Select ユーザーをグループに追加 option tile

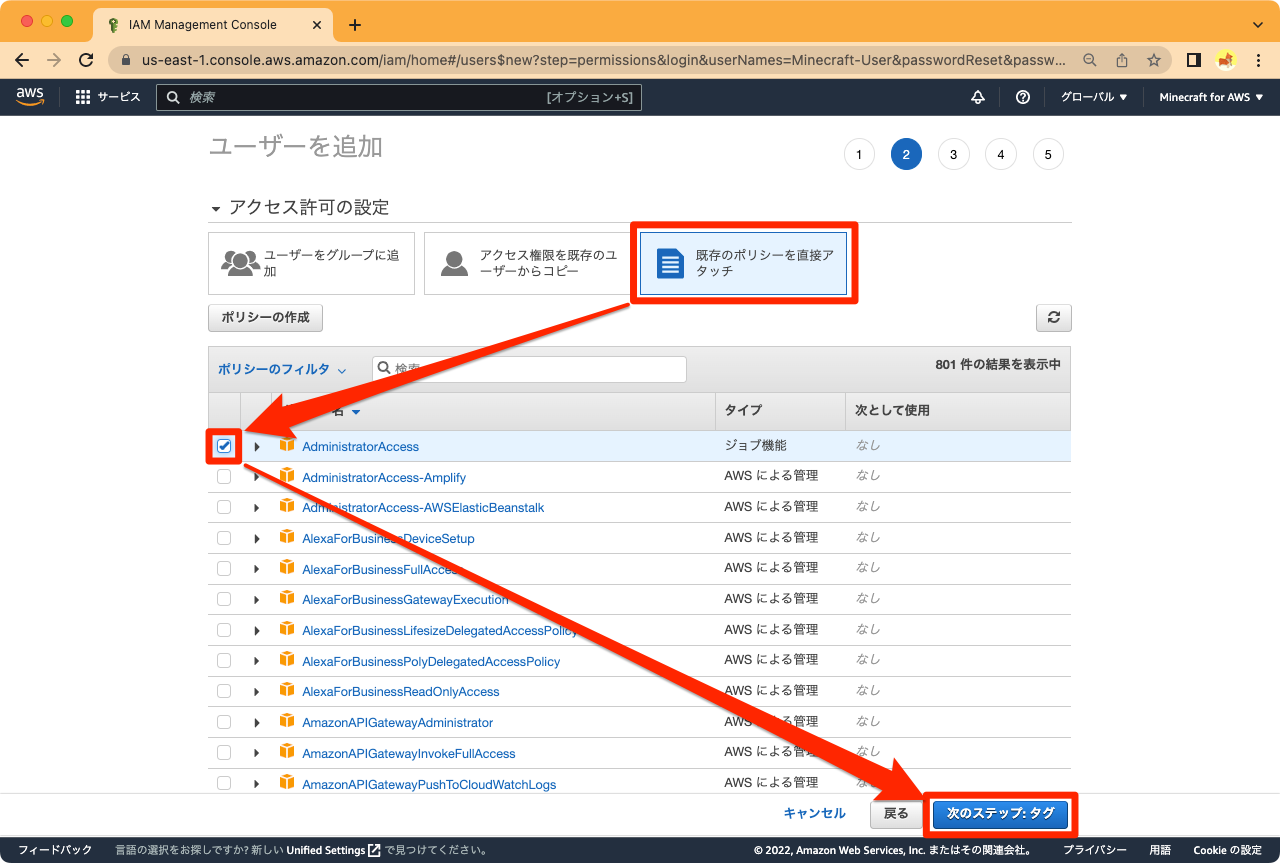pyautogui.click(x=311, y=263)
